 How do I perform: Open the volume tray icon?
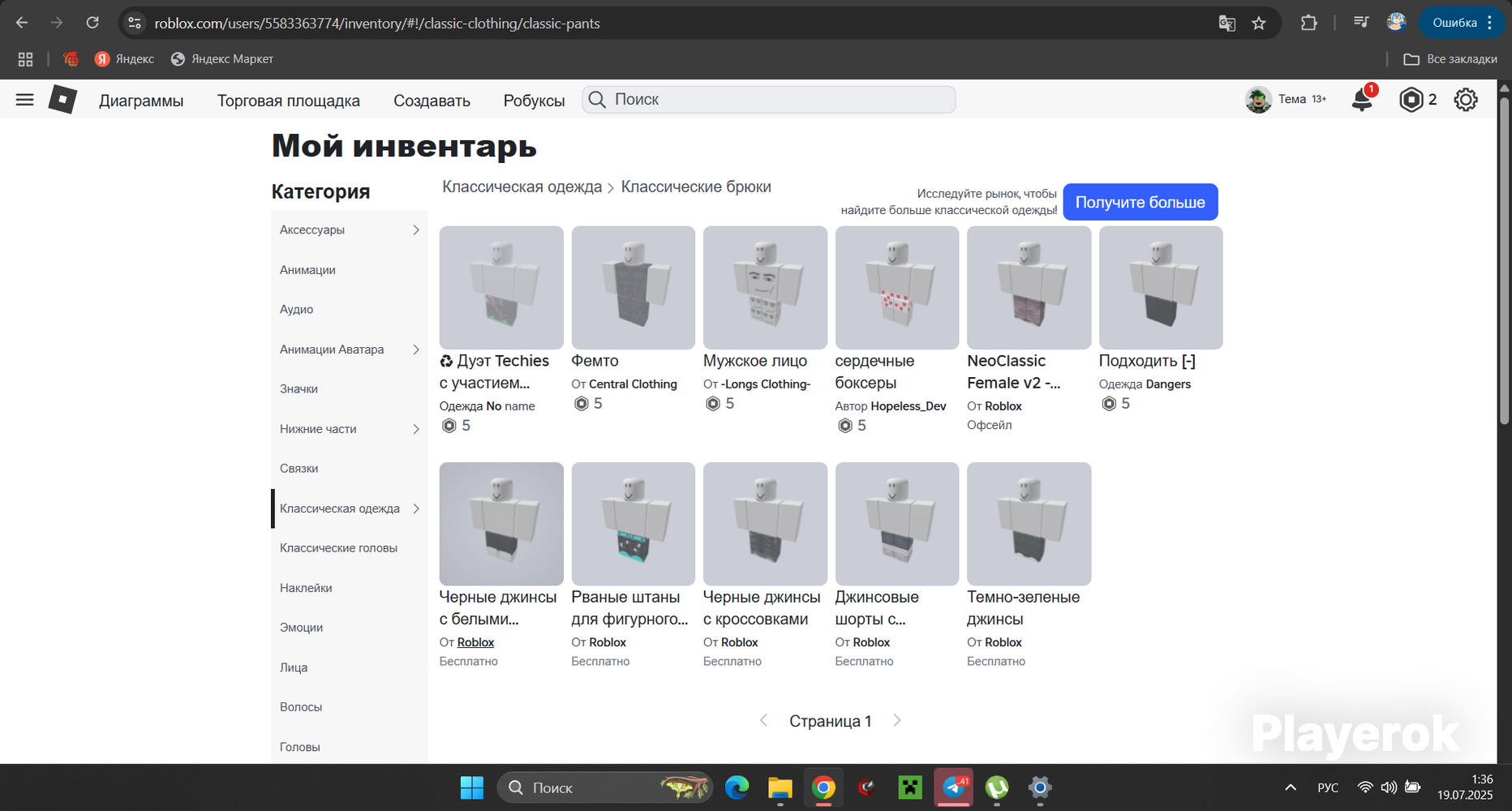[x=1389, y=787]
